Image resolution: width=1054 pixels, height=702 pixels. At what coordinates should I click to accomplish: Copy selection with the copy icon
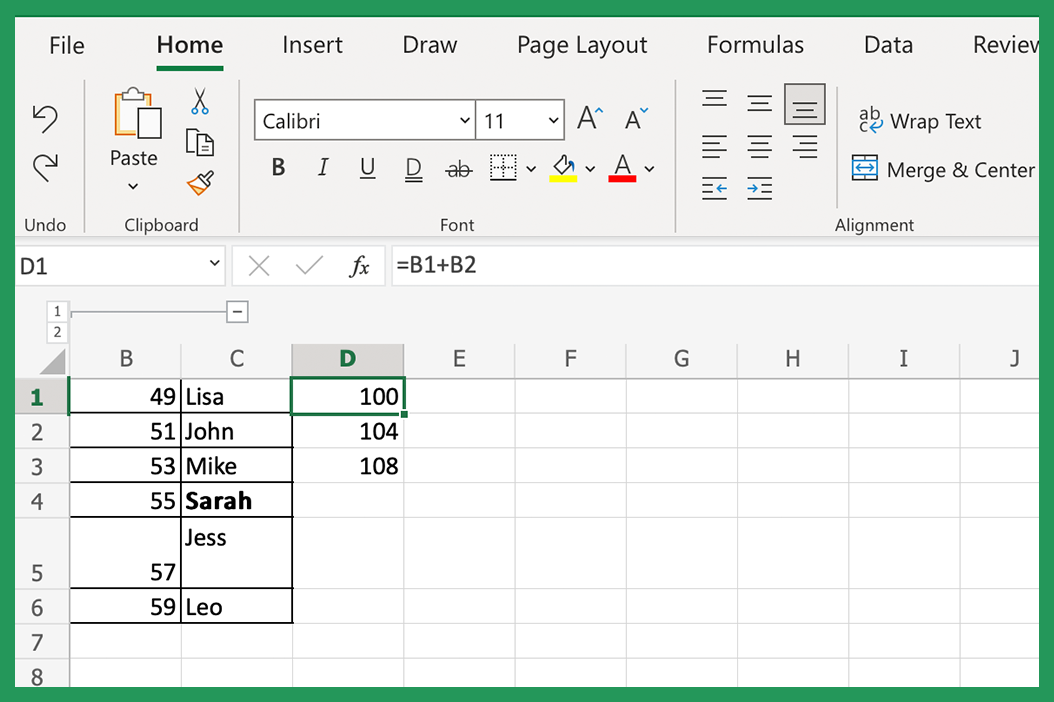[x=200, y=142]
